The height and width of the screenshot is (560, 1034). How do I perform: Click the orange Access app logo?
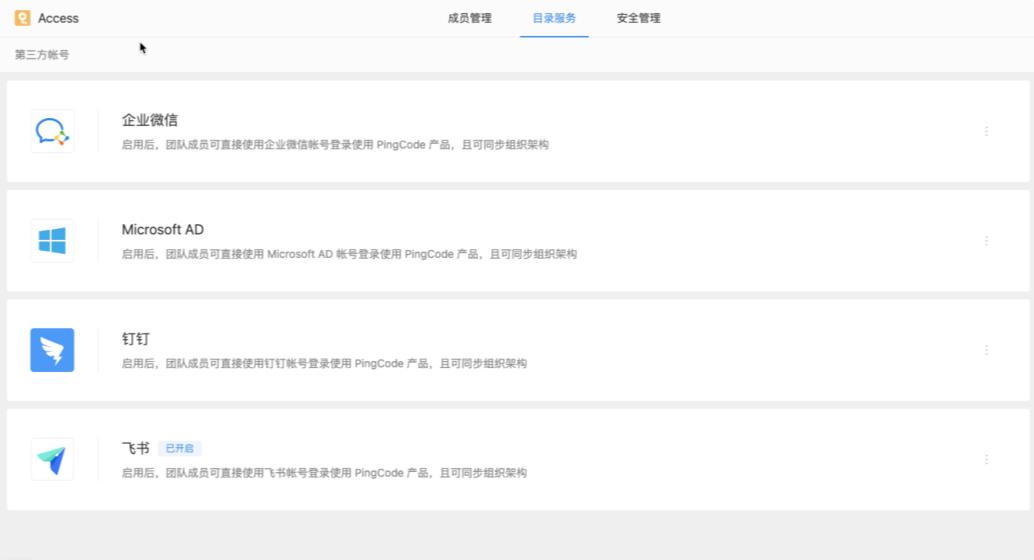pyautogui.click(x=22, y=18)
